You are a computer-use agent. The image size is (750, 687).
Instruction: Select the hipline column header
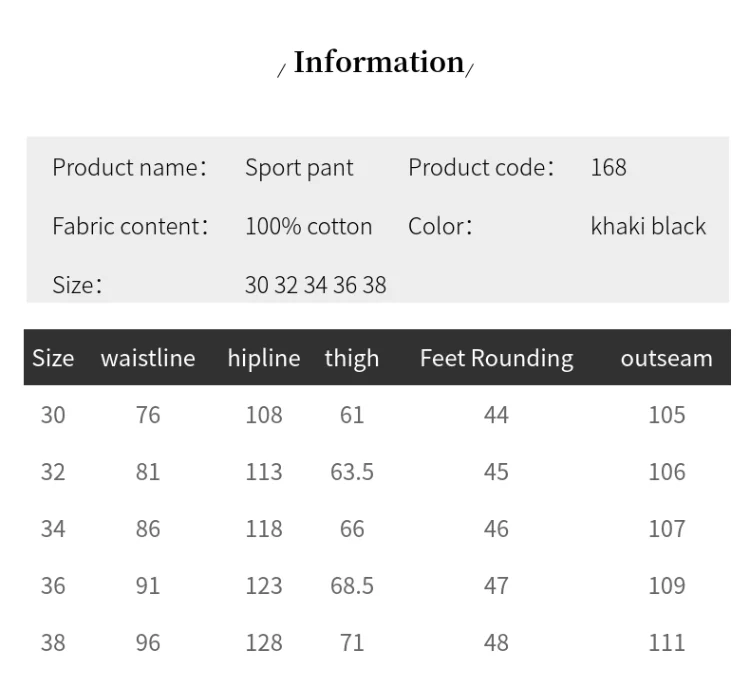(263, 358)
